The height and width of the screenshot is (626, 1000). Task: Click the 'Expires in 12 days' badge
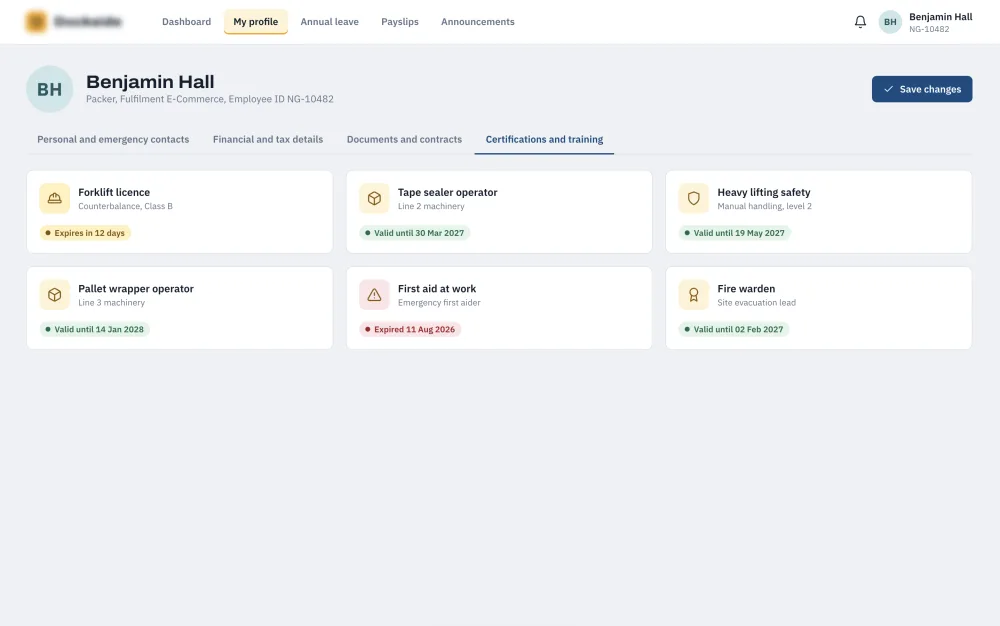click(x=85, y=233)
